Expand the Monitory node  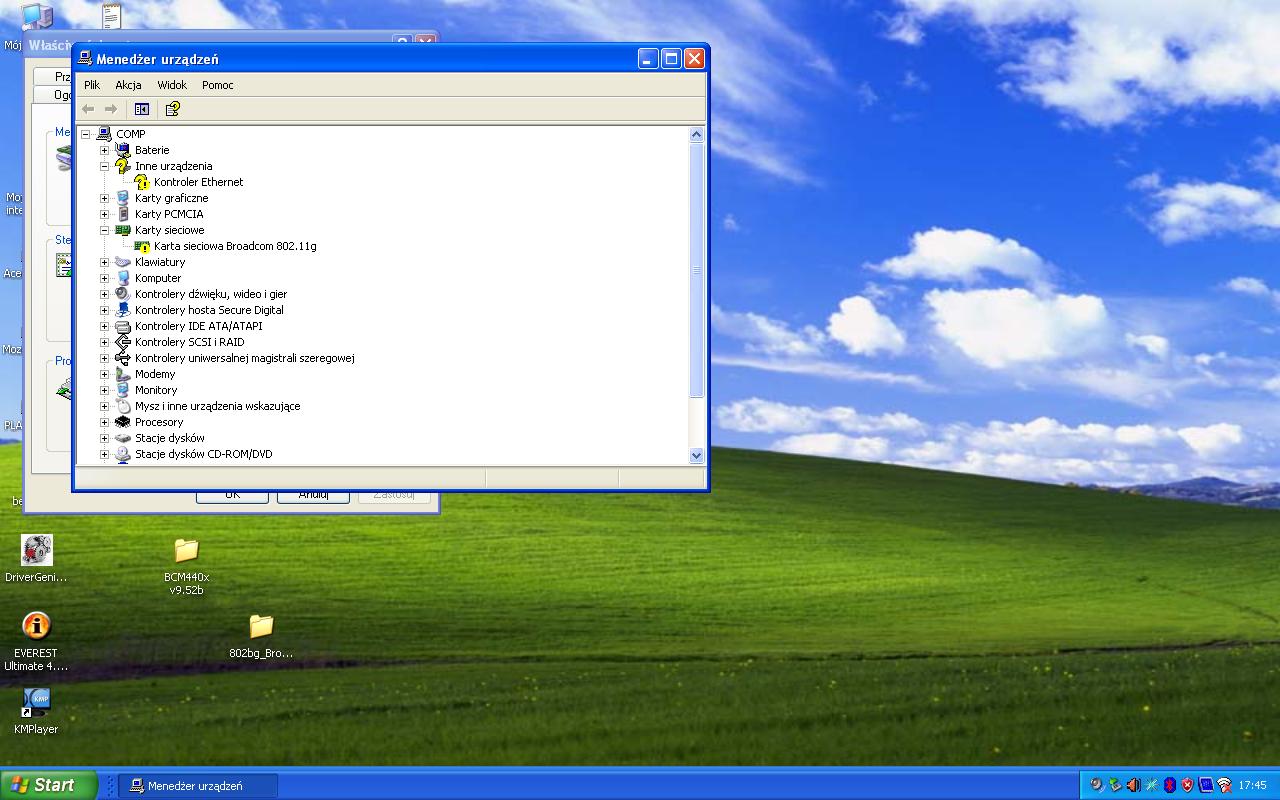[104, 390]
